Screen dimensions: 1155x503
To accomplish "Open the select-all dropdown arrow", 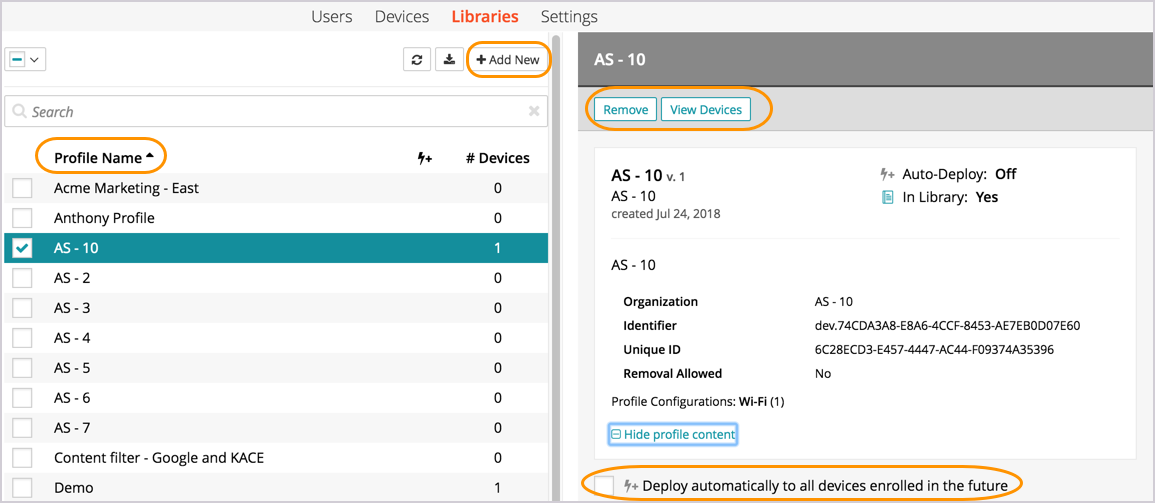I will [35, 60].
